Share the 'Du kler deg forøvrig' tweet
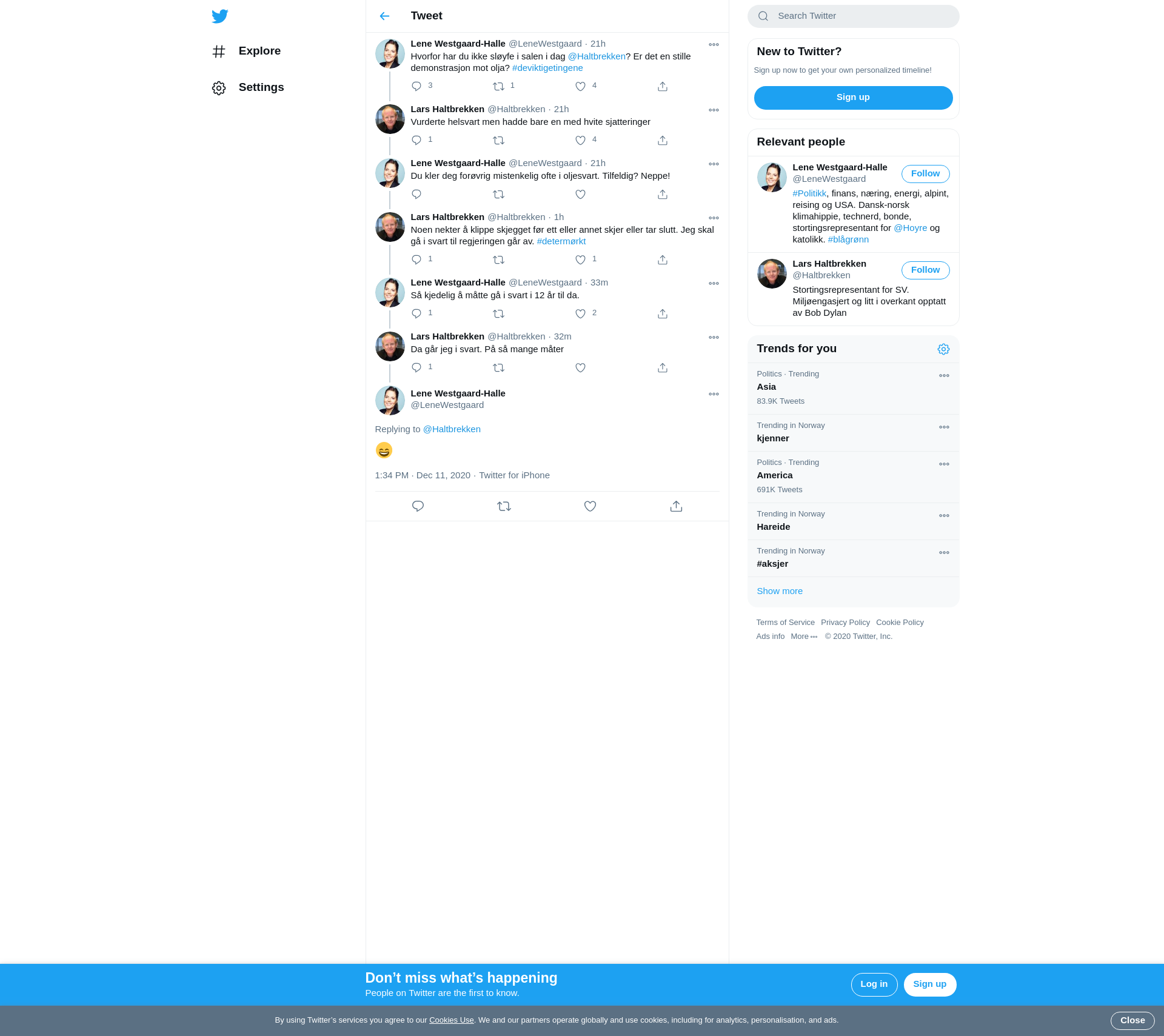 pyautogui.click(x=663, y=194)
